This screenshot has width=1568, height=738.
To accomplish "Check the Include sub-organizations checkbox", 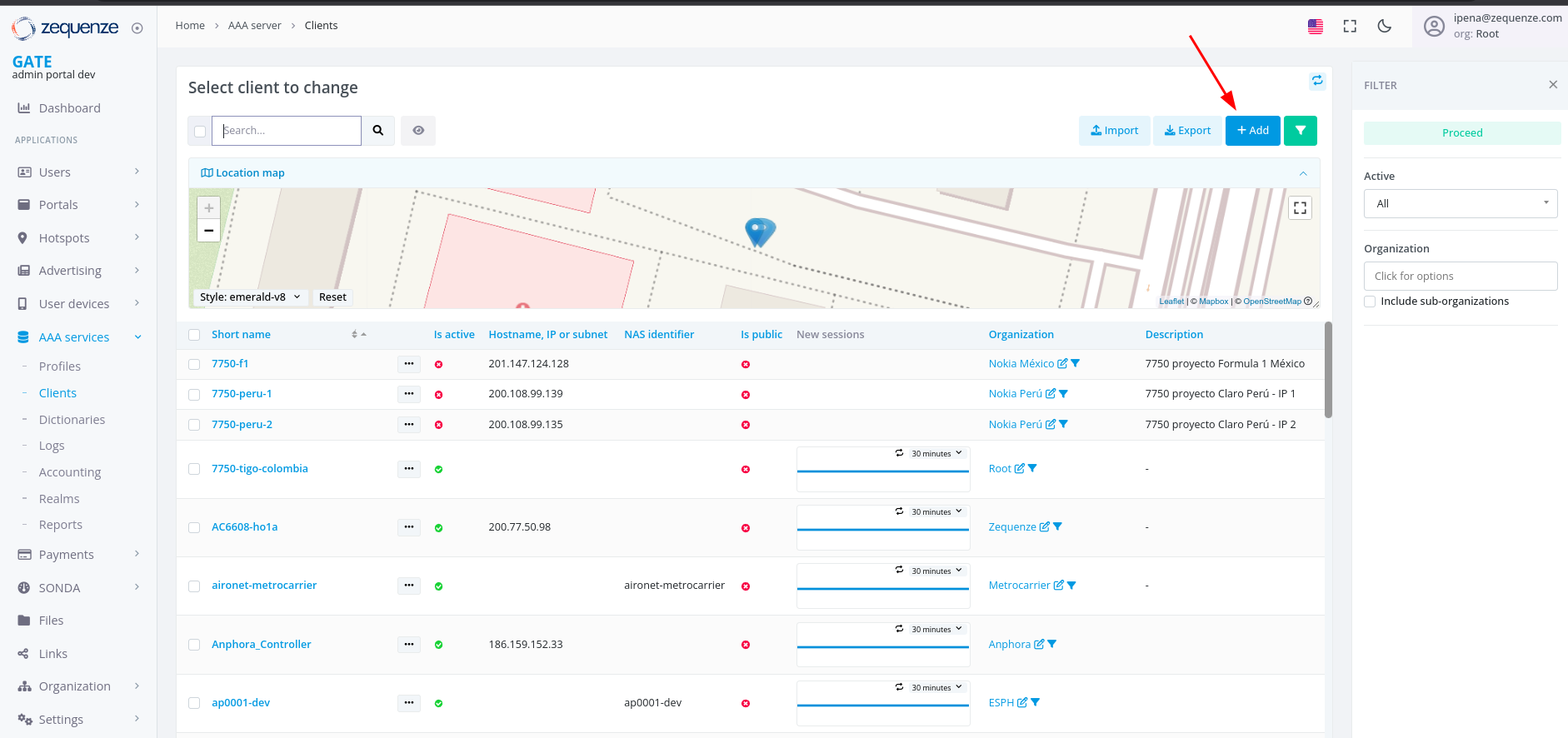I will (x=1370, y=302).
